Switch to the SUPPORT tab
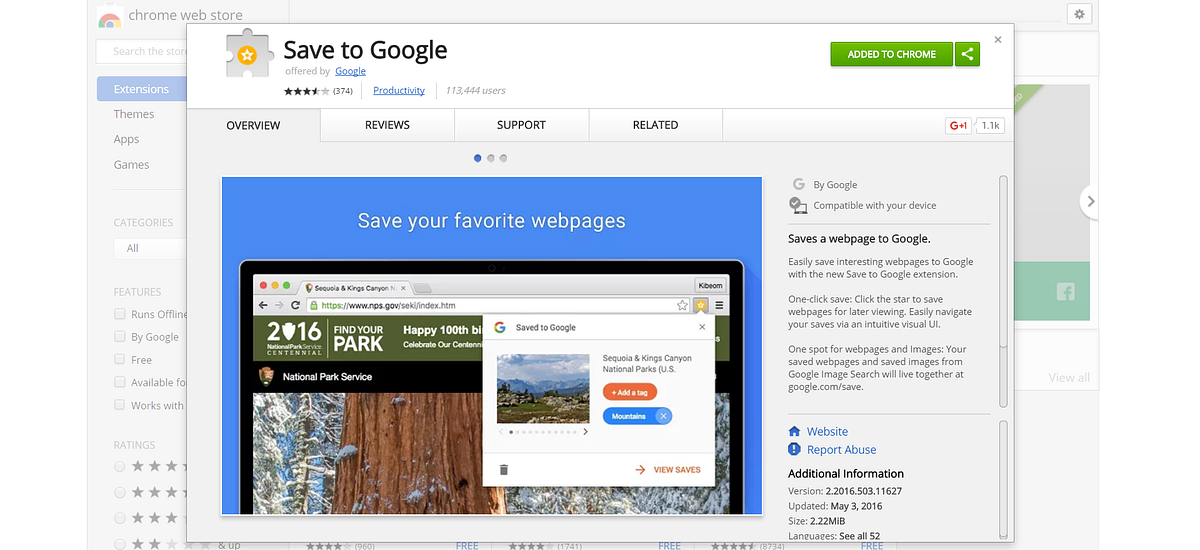This screenshot has width=1200, height=550. pos(521,125)
